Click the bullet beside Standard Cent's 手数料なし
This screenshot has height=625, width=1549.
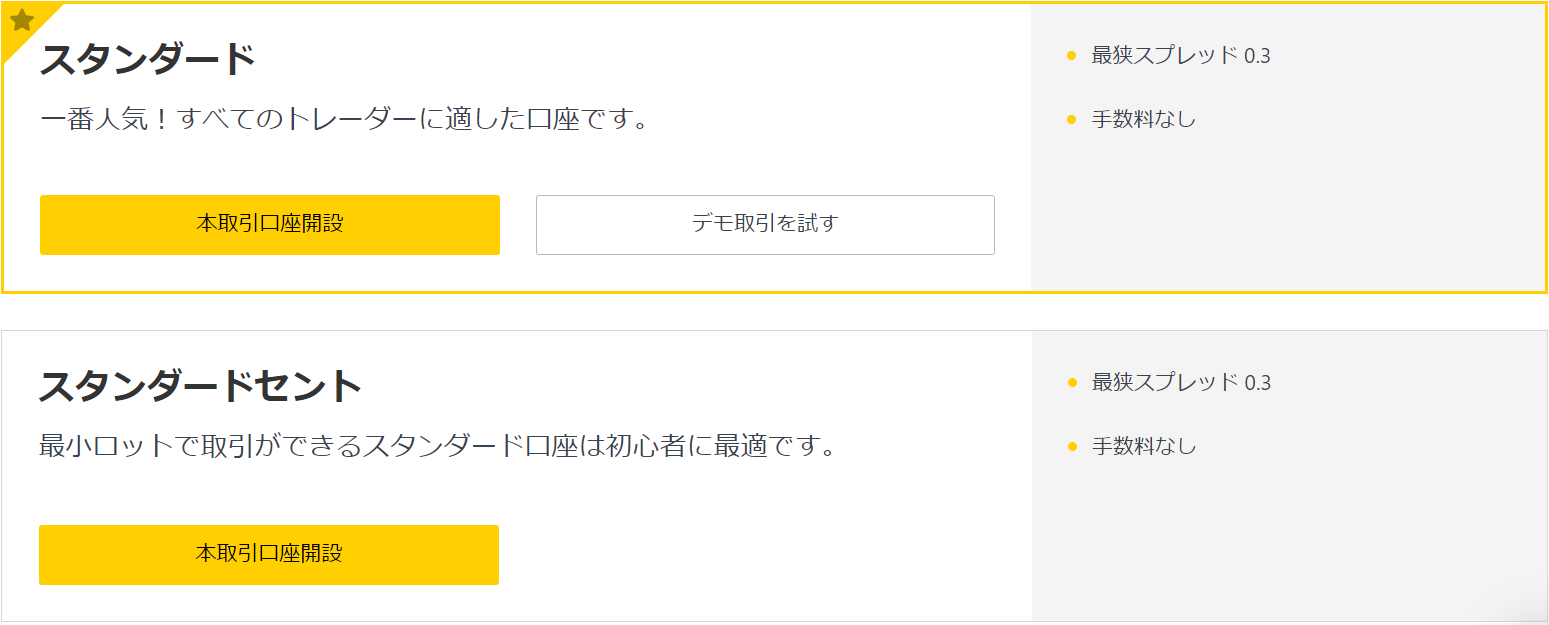coord(1072,446)
